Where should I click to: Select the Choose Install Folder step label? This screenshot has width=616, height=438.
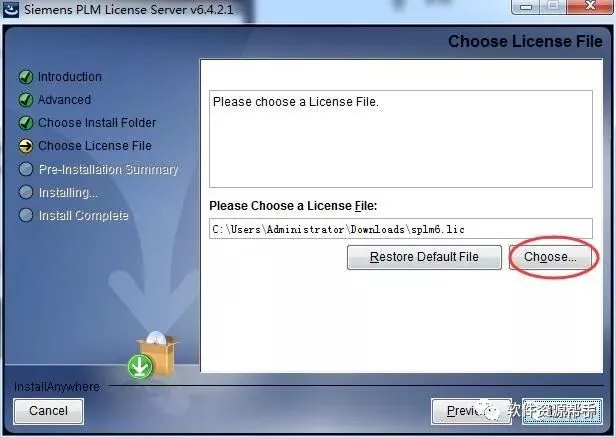(97, 123)
